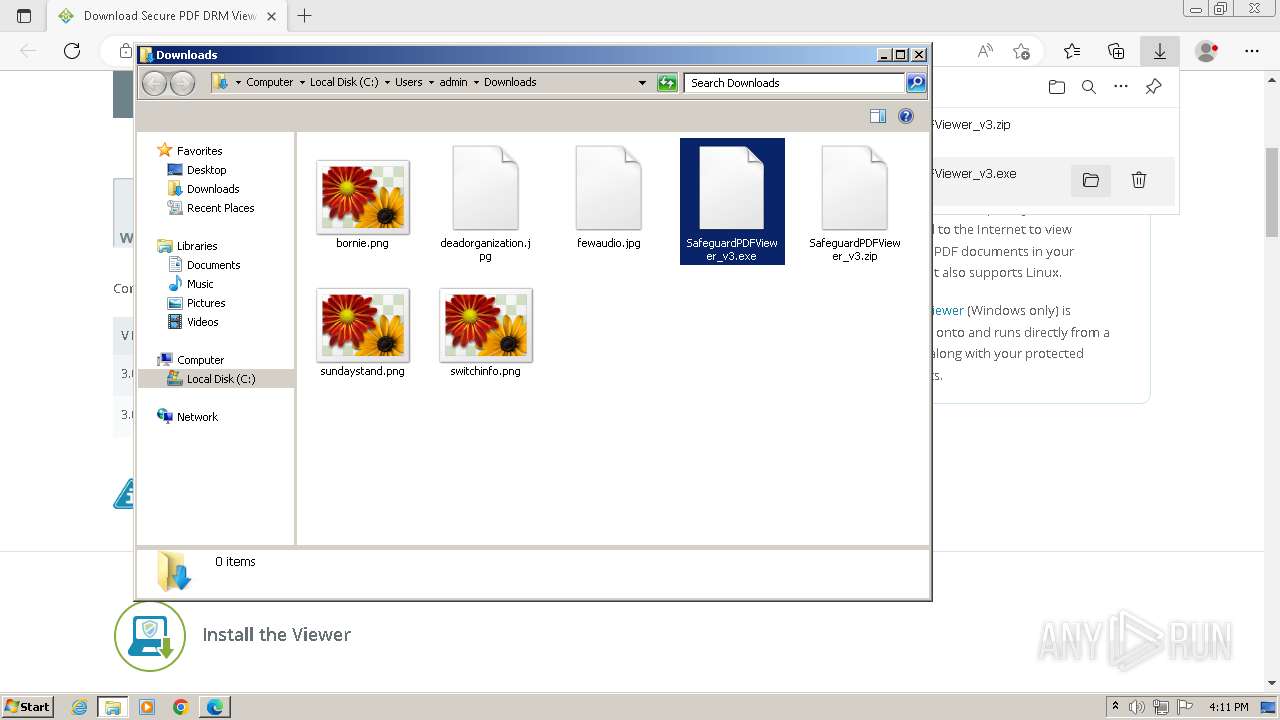The width and height of the screenshot is (1280, 720).
Task: Click the green refresh button beside address bar
Action: pyautogui.click(x=667, y=83)
